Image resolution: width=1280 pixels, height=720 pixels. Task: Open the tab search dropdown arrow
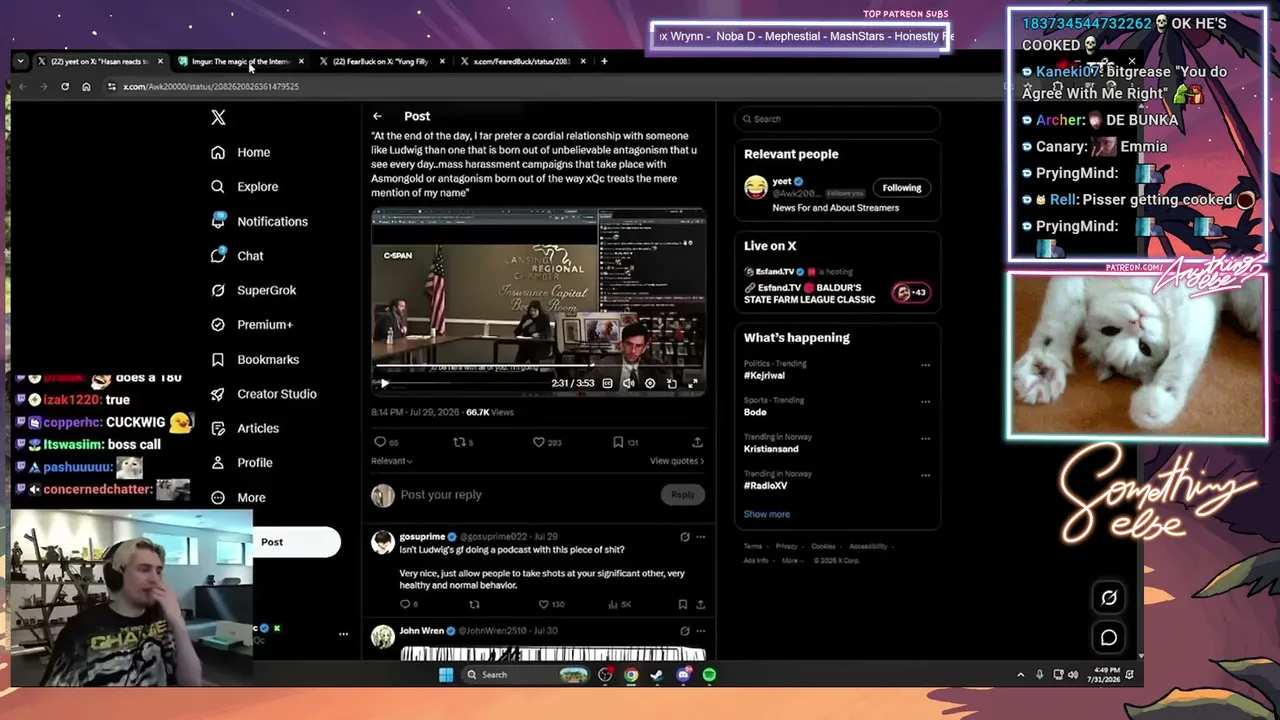point(20,61)
